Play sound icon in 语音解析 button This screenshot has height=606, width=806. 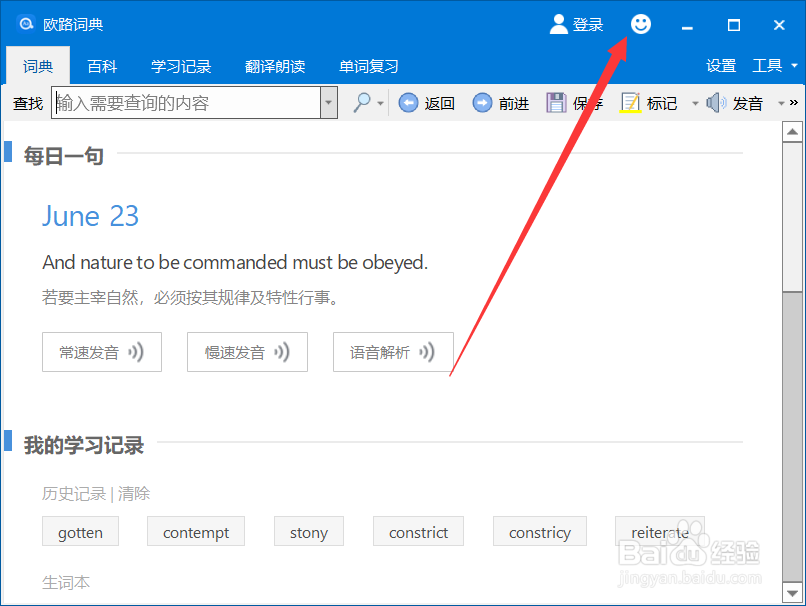click(x=427, y=352)
